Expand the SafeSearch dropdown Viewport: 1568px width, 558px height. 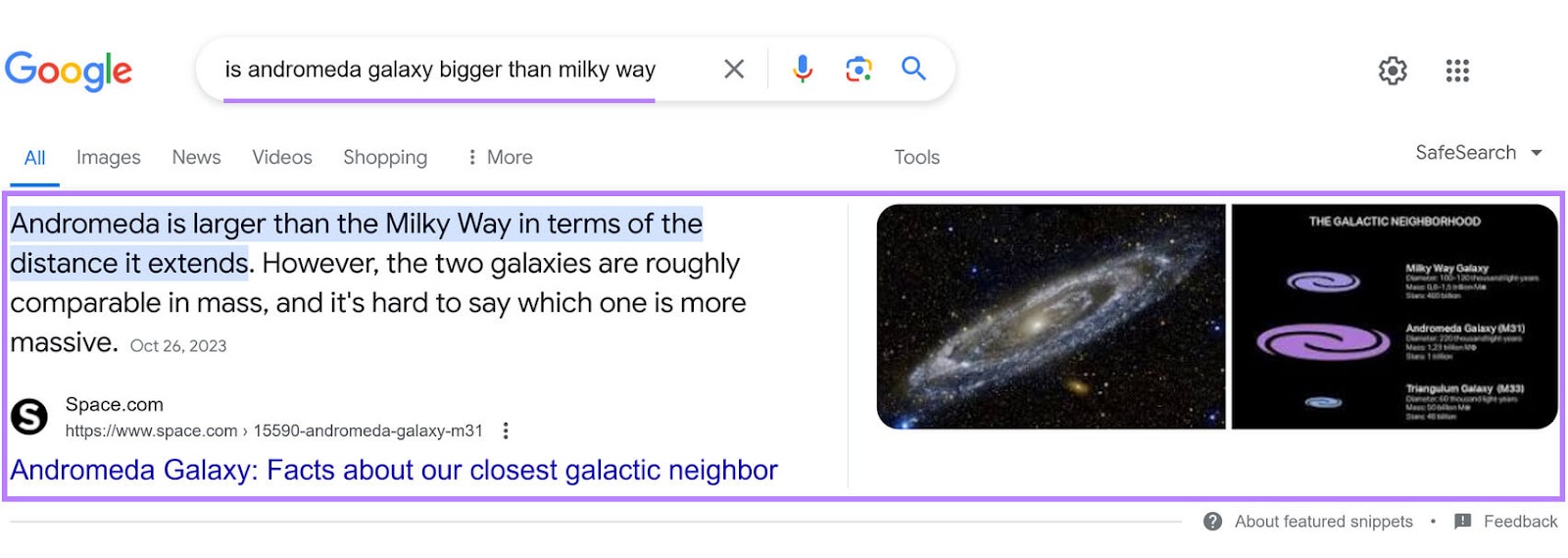1479,153
